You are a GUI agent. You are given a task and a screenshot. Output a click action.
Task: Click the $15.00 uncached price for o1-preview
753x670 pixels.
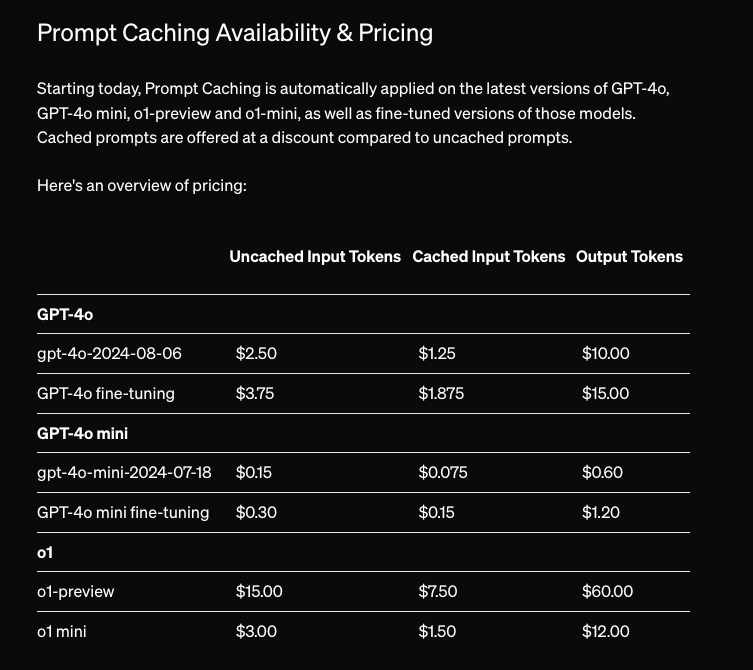pos(259,592)
